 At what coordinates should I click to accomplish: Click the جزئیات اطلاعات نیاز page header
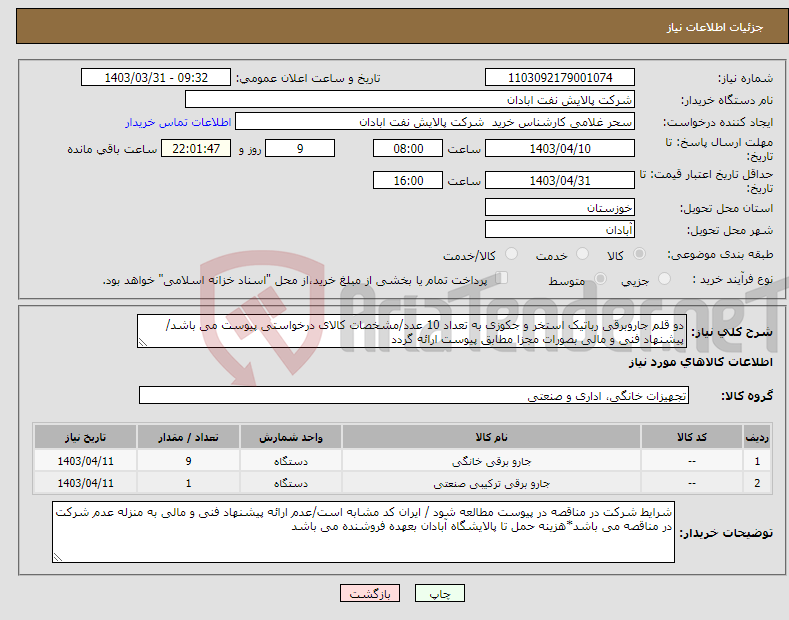click(x=715, y=27)
